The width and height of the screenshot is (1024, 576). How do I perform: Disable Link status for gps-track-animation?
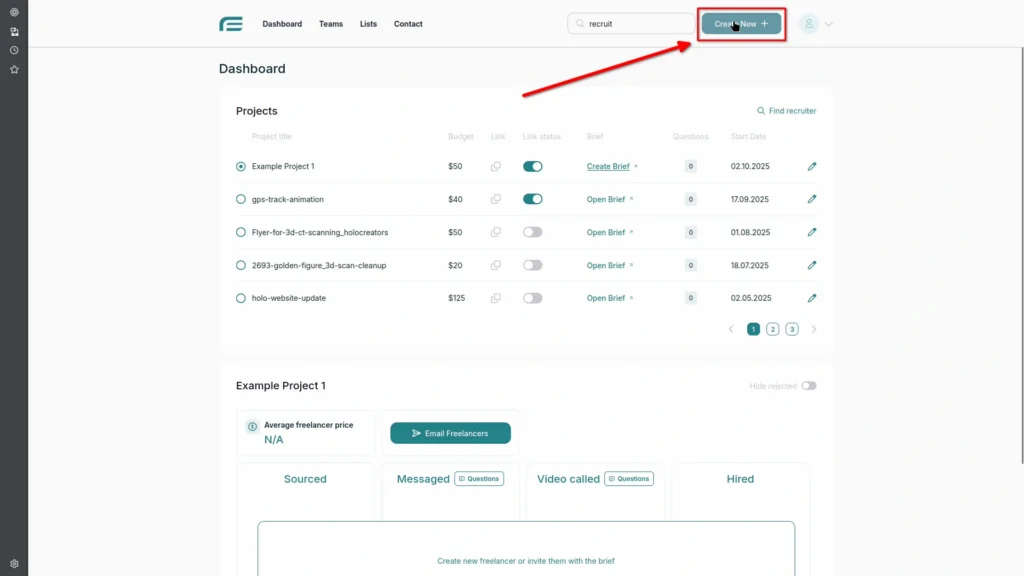[x=532, y=199]
